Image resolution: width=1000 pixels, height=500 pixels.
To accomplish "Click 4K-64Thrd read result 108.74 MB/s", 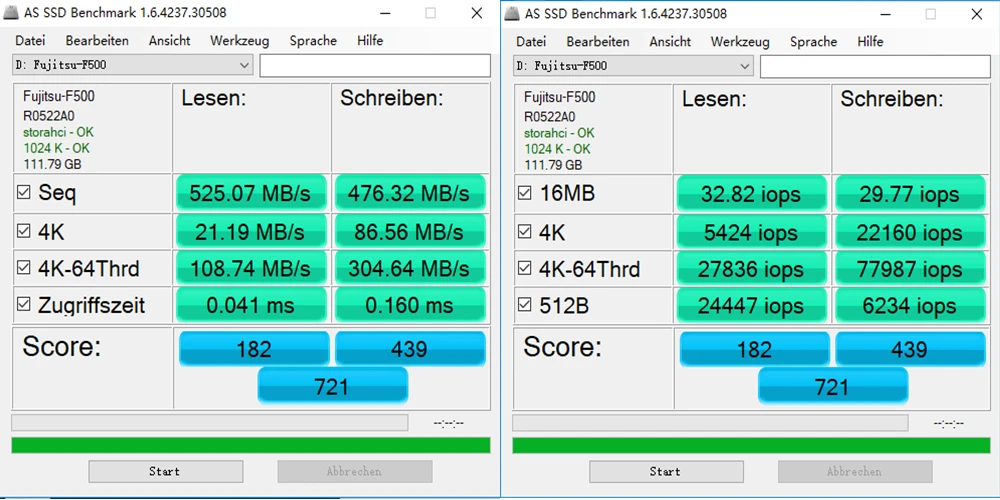I will (x=251, y=268).
